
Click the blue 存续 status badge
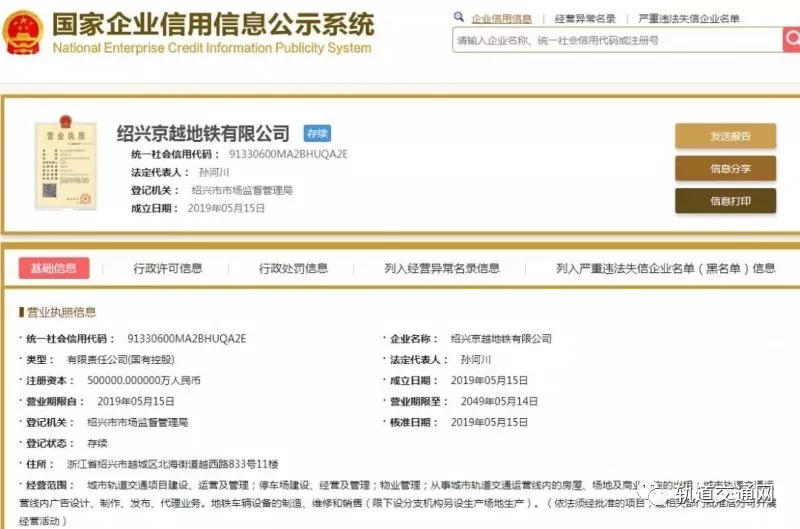317,134
